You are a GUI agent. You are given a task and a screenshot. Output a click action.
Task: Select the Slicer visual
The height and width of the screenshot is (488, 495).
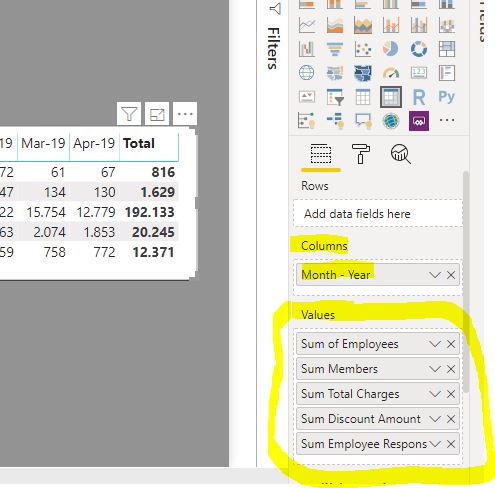(x=335, y=97)
